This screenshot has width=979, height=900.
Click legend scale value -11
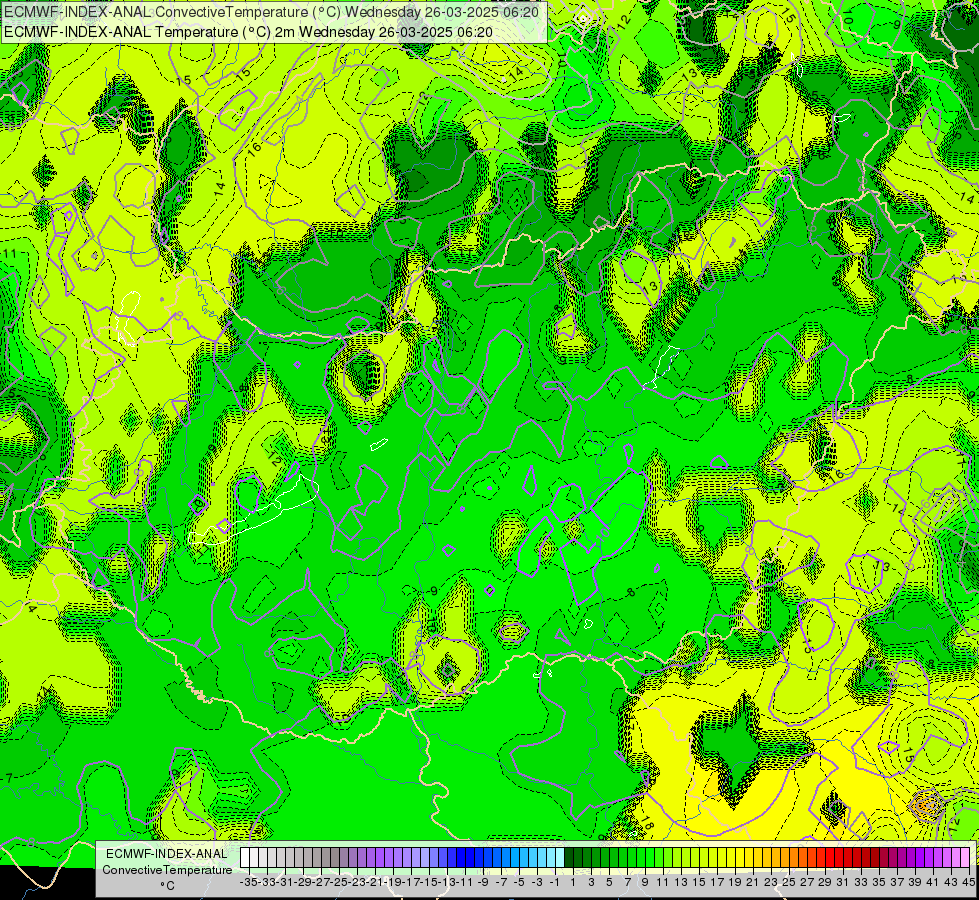pyautogui.click(x=465, y=882)
